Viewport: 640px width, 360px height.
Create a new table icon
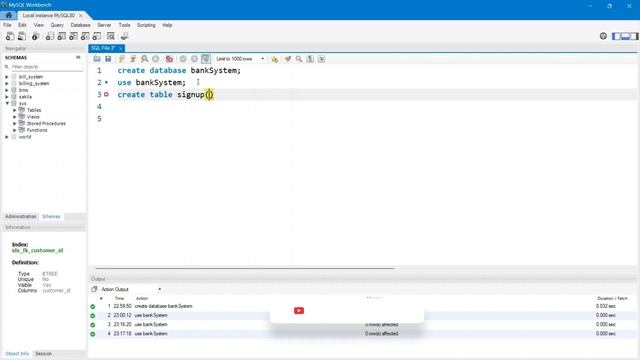[61, 36]
